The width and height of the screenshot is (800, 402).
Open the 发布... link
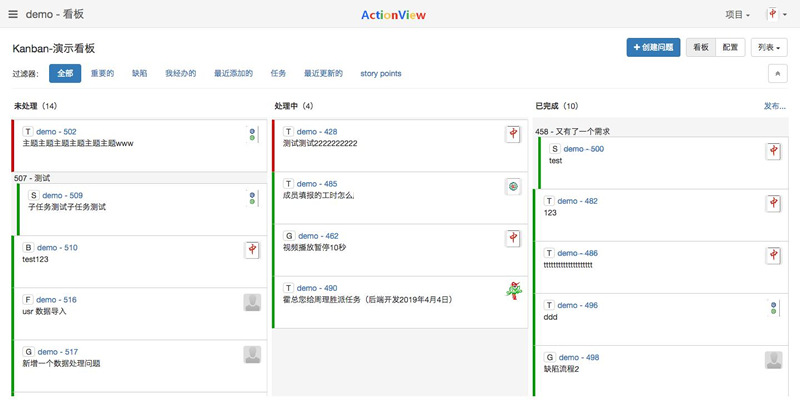(774, 106)
